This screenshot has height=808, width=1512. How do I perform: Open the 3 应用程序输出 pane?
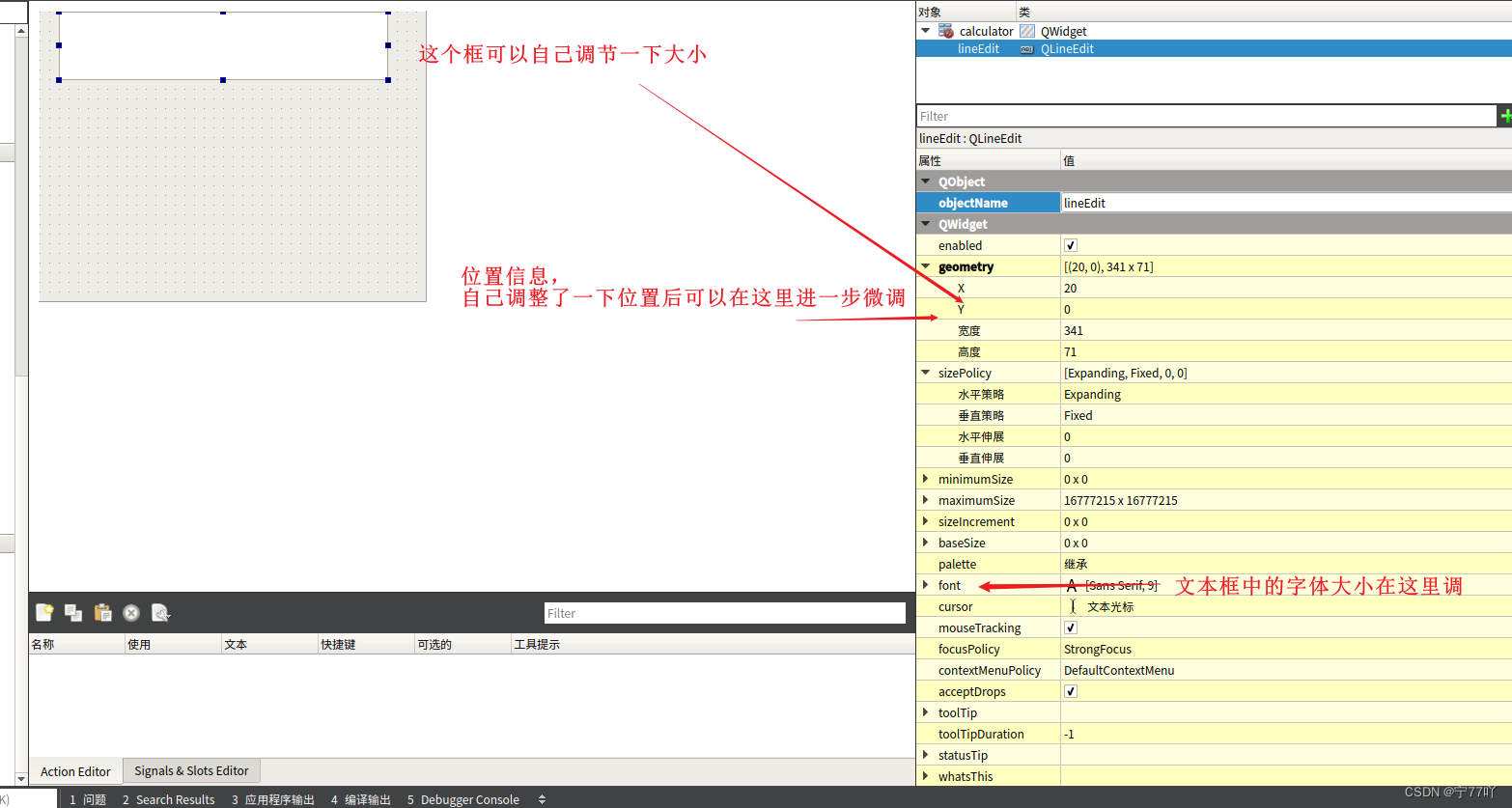[273, 799]
